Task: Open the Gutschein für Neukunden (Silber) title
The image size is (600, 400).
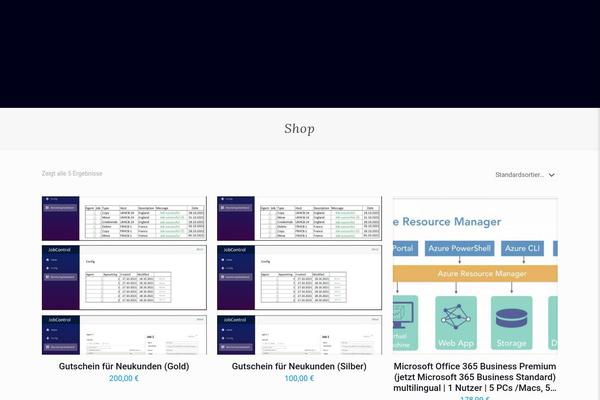Action: click(299, 366)
